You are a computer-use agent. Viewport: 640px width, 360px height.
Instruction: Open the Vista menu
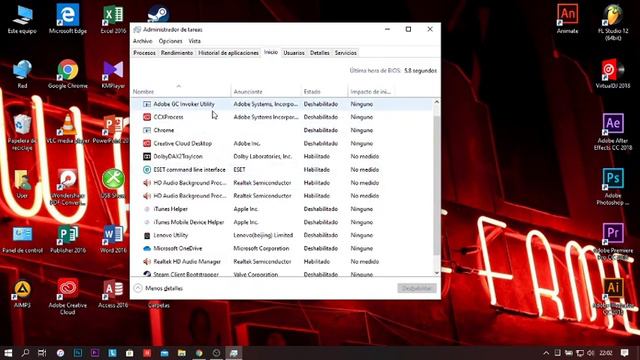click(195, 41)
